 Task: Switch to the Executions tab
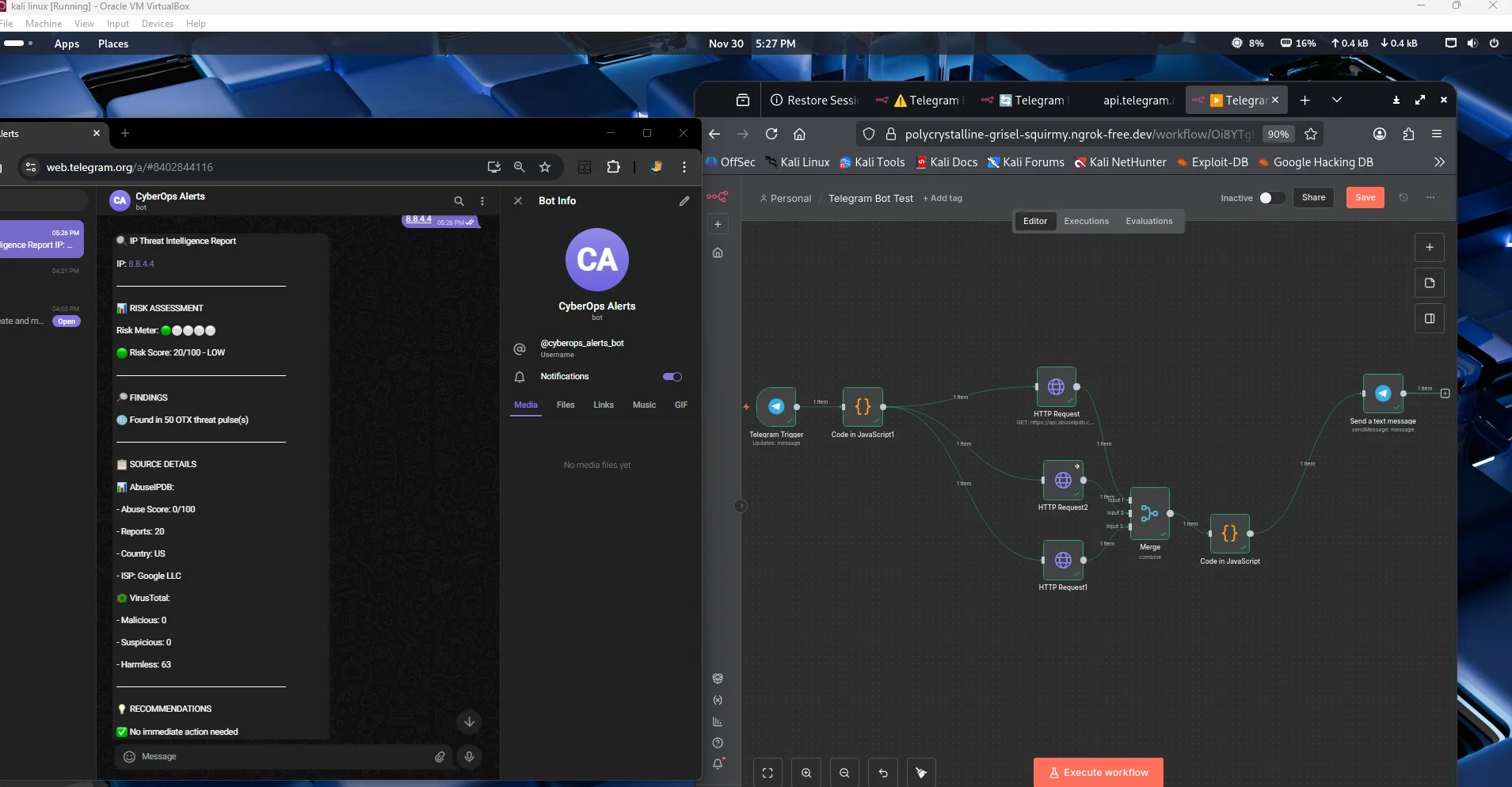1086,221
